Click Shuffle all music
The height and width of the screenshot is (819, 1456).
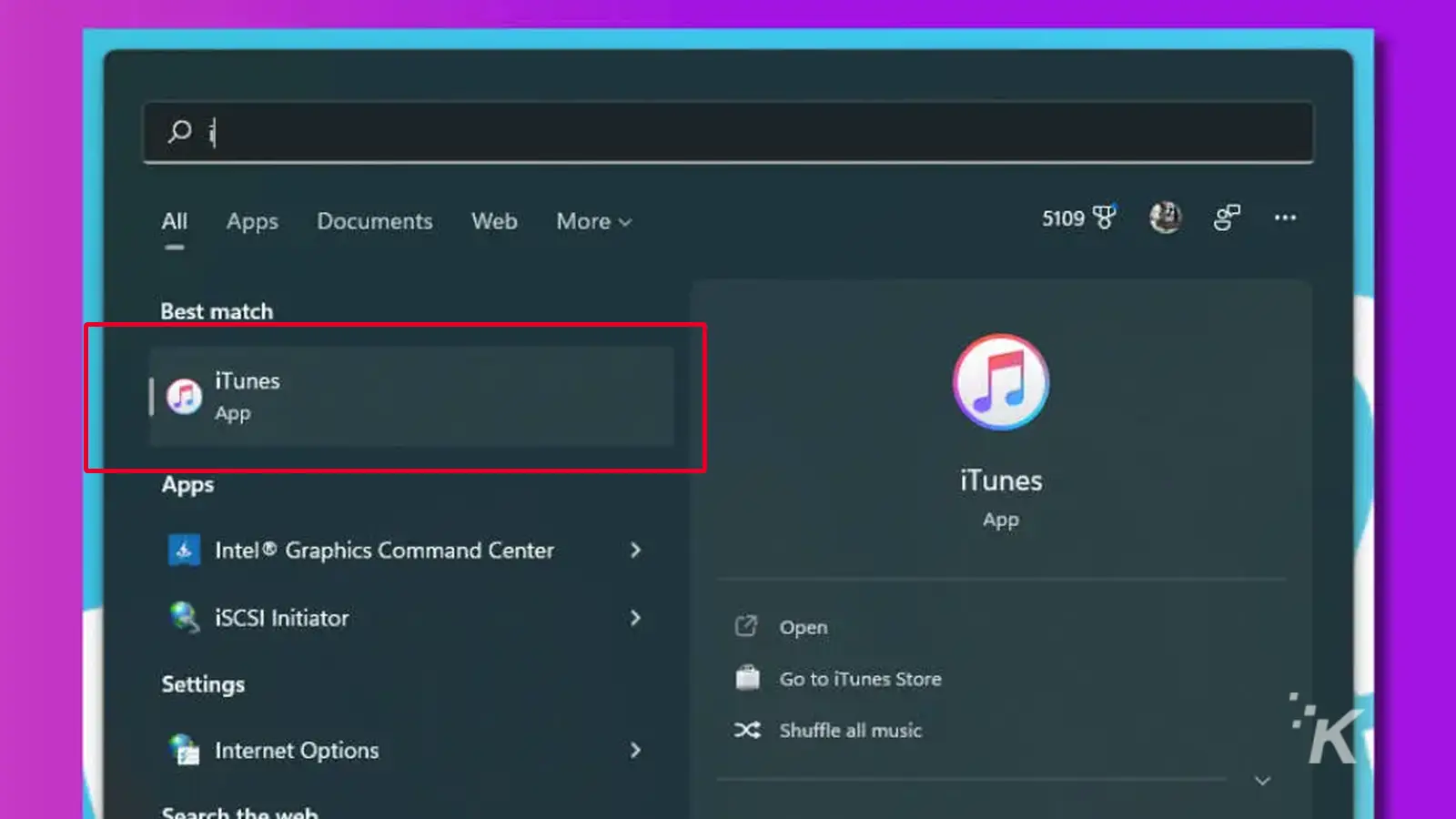point(850,730)
